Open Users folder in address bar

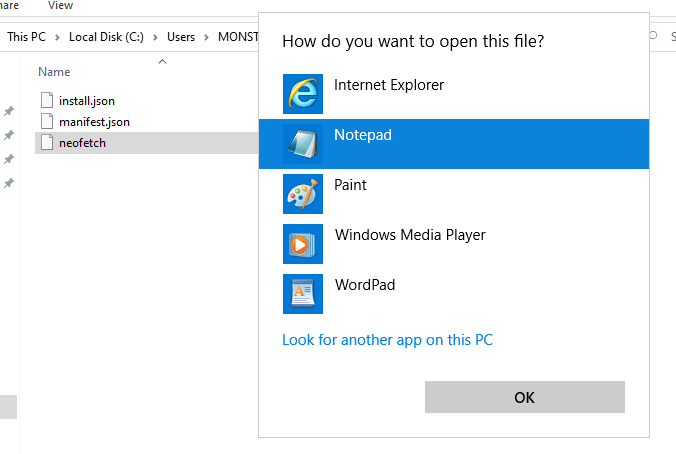point(181,37)
